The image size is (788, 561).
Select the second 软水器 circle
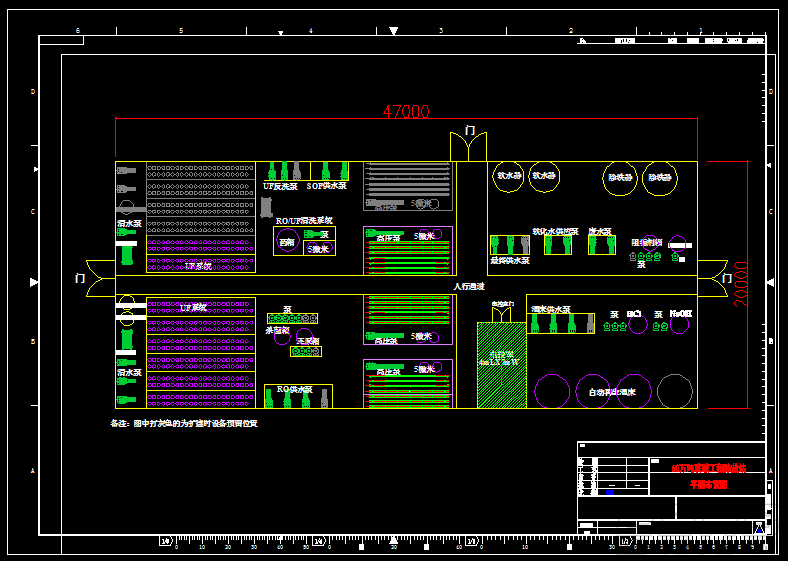[x=544, y=177]
